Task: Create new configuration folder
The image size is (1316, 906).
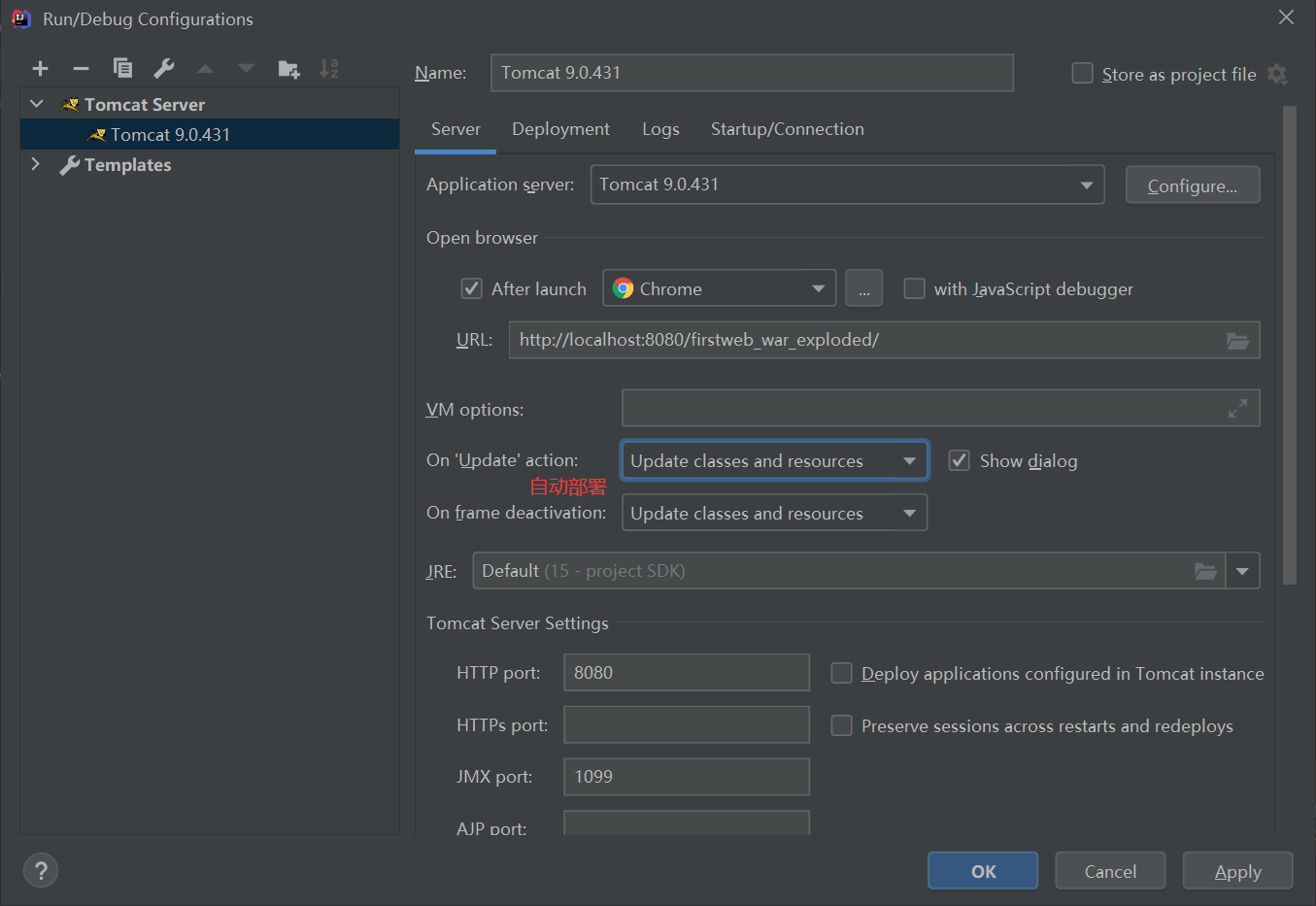Action: (x=288, y=68)
